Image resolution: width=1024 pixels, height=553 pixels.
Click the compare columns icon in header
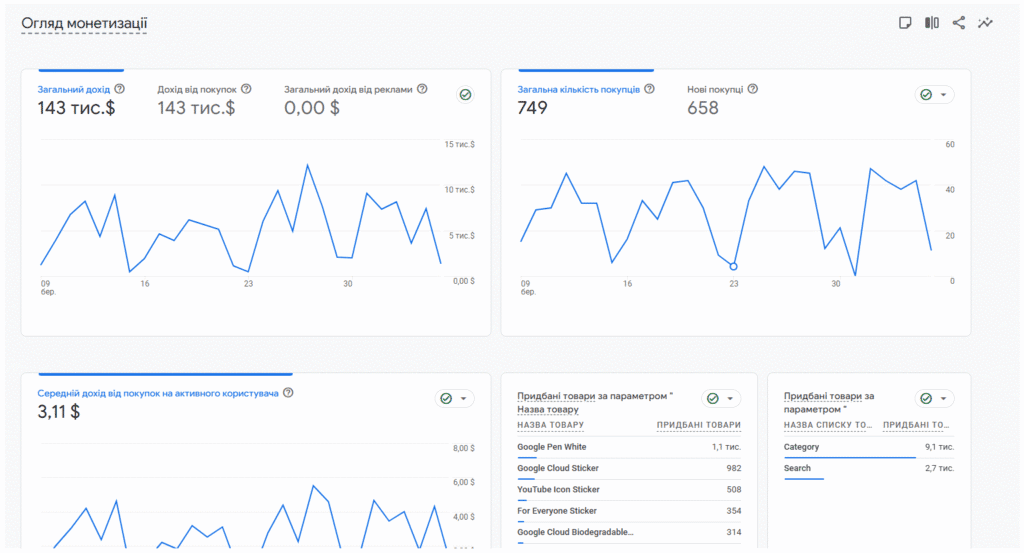click(x=932, y=23)
